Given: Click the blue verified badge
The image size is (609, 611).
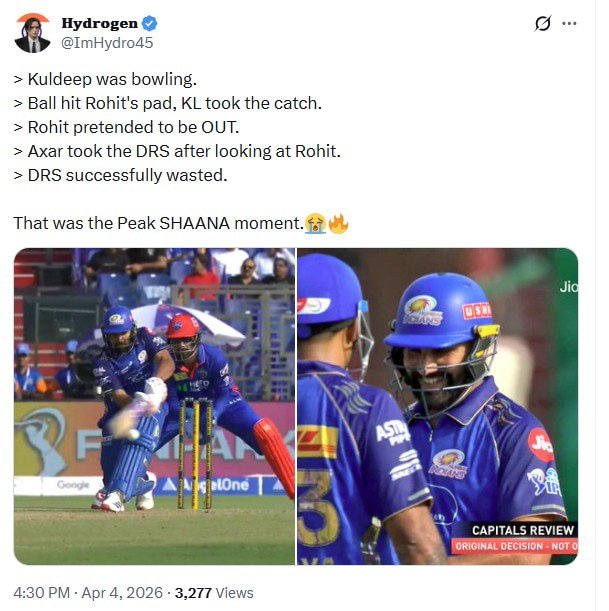Looking at the screenshot, I should [149, 24].
